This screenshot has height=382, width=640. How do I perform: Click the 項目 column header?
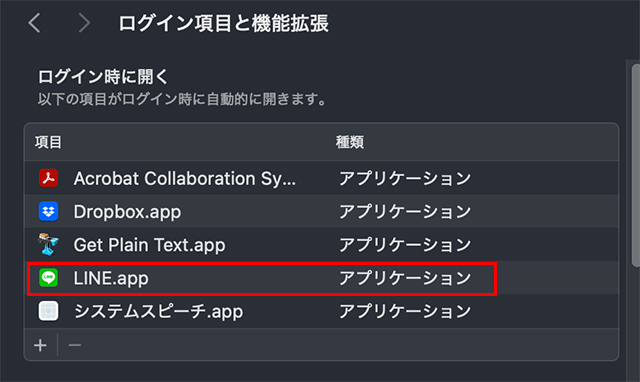pos(48,142)
